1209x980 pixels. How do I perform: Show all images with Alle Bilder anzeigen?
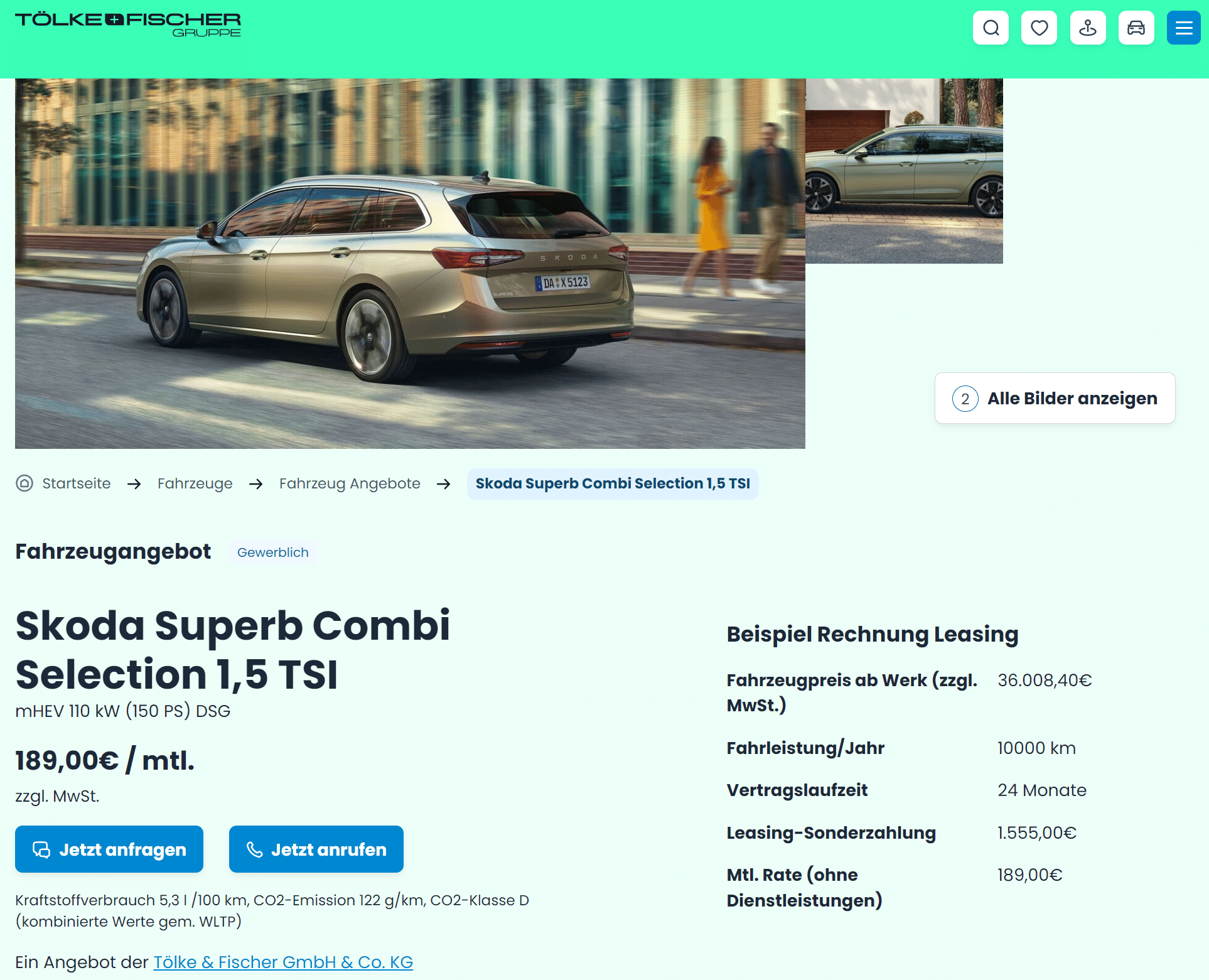(1055, 398)
